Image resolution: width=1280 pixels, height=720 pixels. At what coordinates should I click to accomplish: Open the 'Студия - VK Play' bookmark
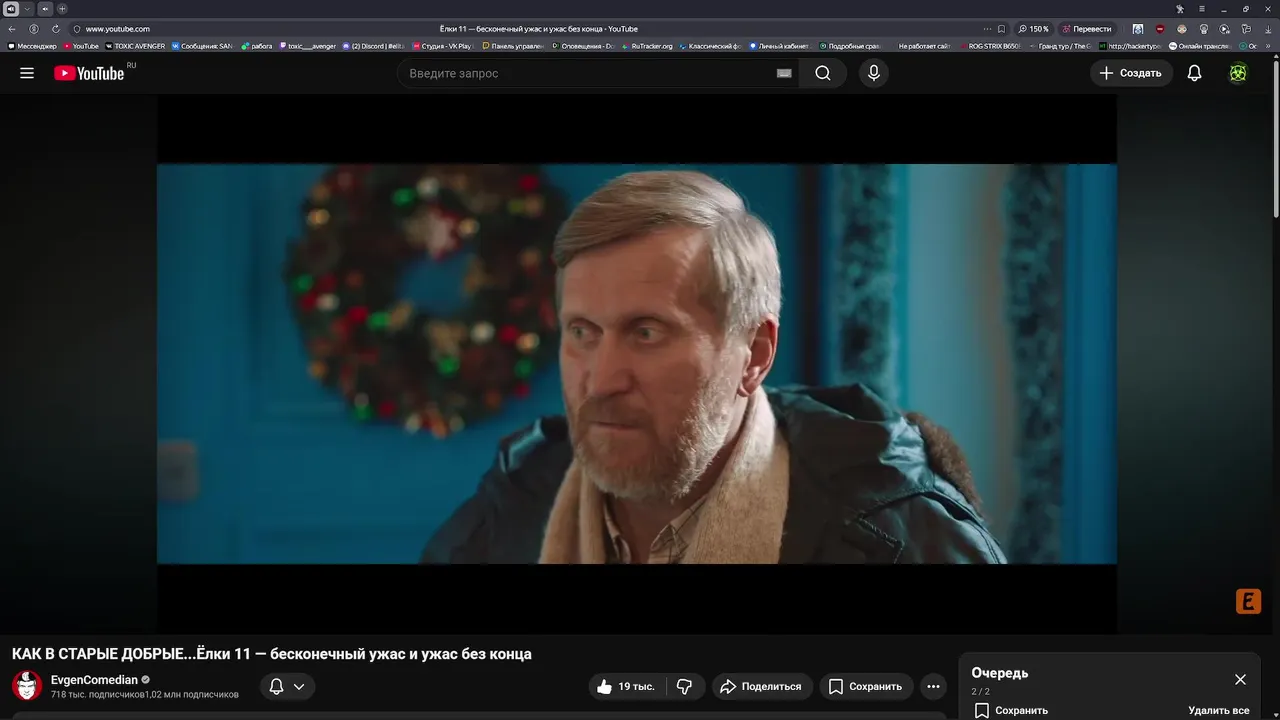[x=442, y=46]
